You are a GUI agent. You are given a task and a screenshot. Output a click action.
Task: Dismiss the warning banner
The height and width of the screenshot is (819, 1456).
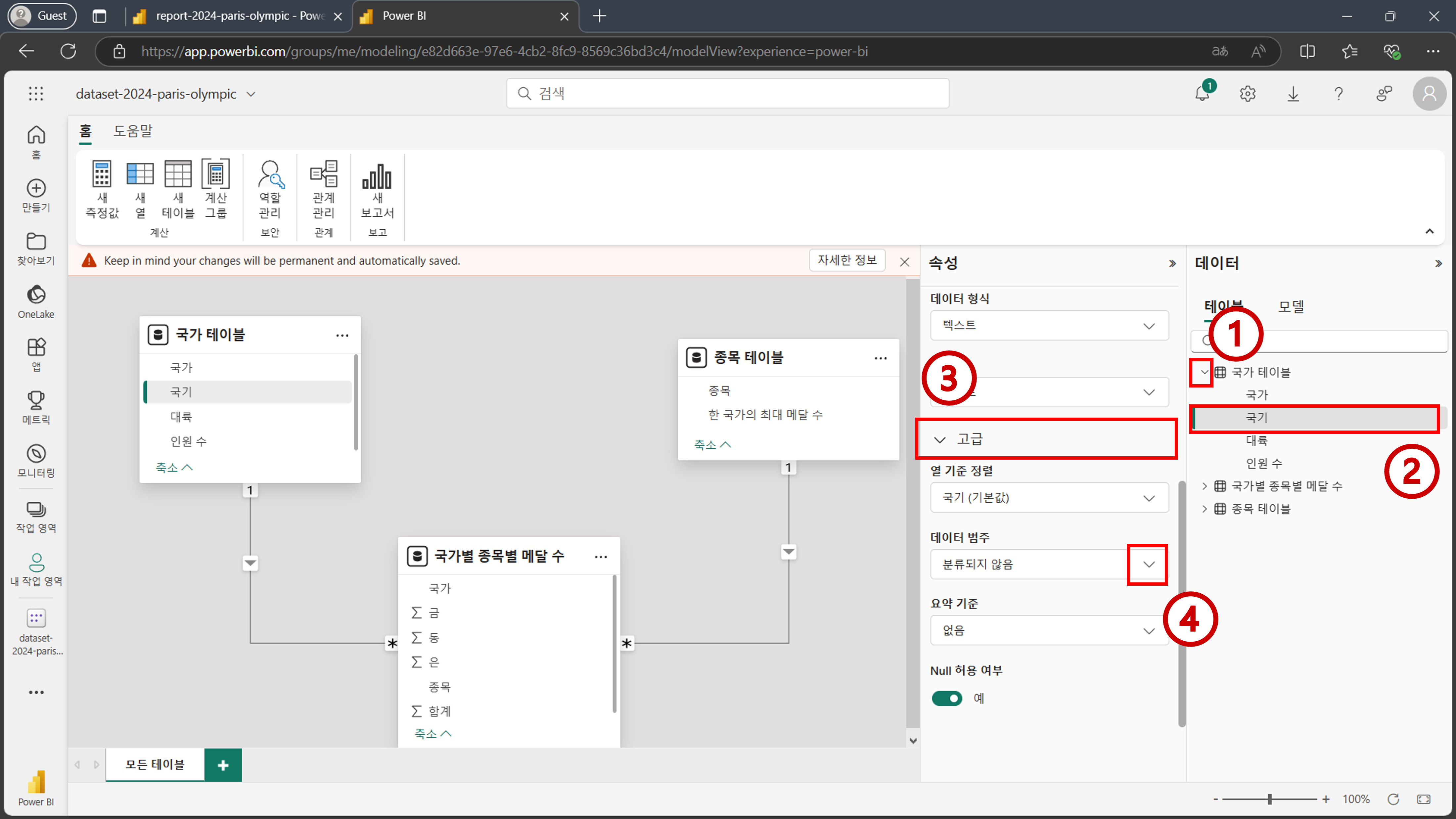click(x=904, y=262)
